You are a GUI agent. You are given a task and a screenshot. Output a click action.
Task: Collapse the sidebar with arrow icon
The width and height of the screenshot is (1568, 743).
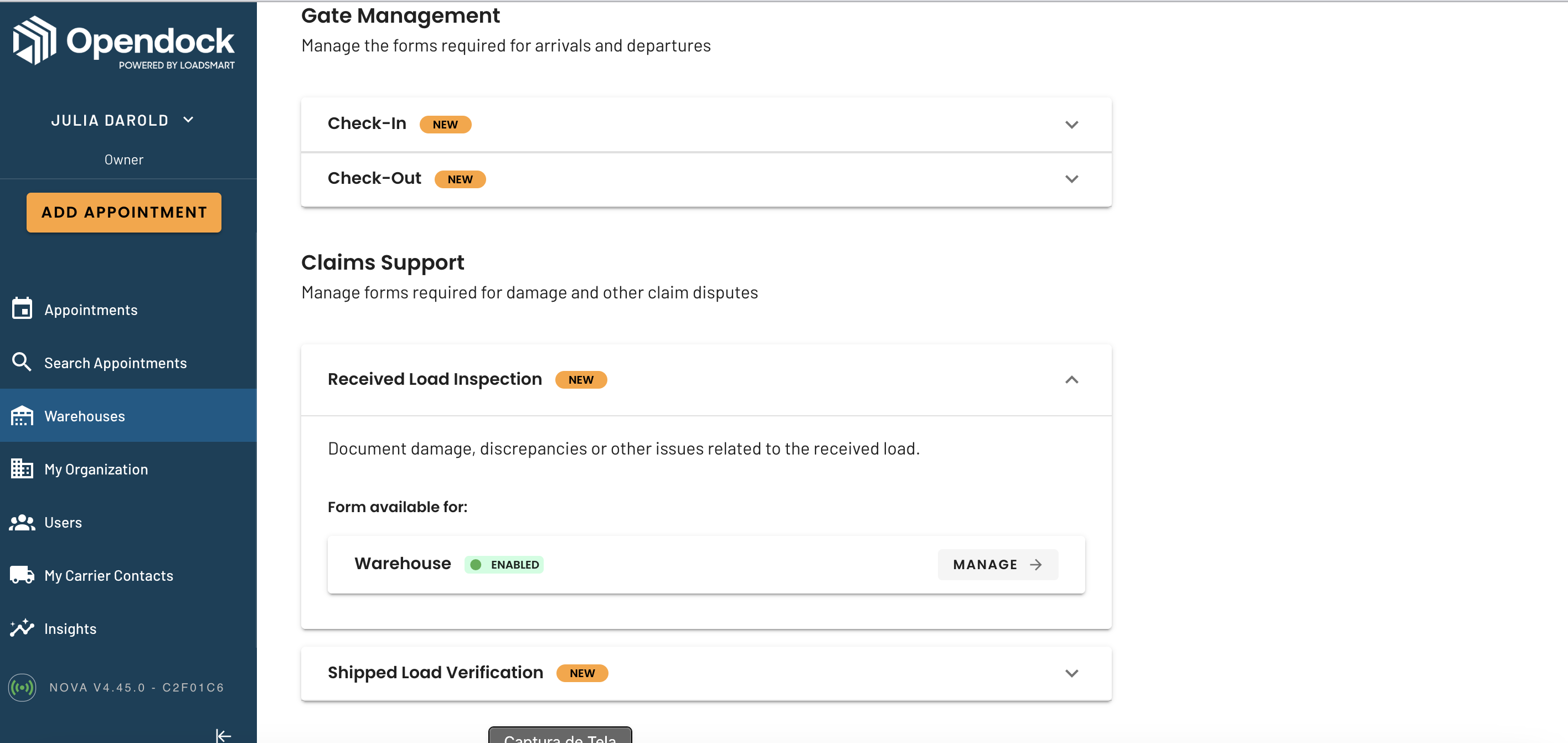[223, 736]
